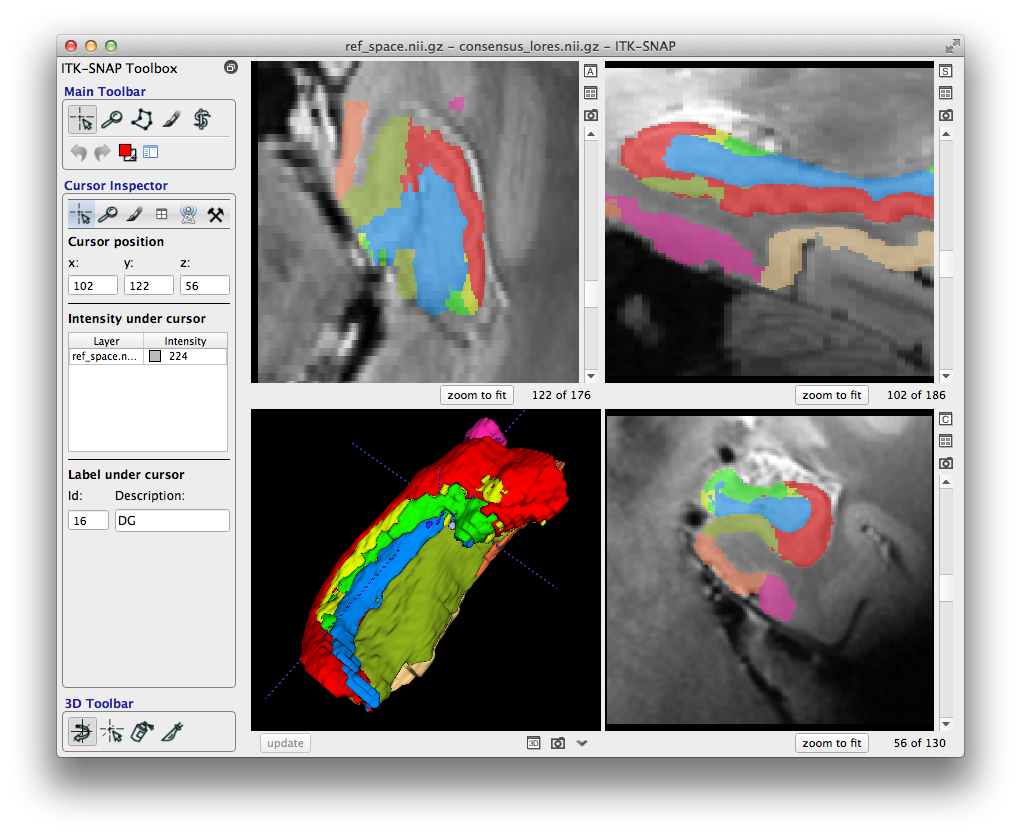Activate the Snake segmentation tool
This screenshot has width=1021, height=836.
point(201,120)
